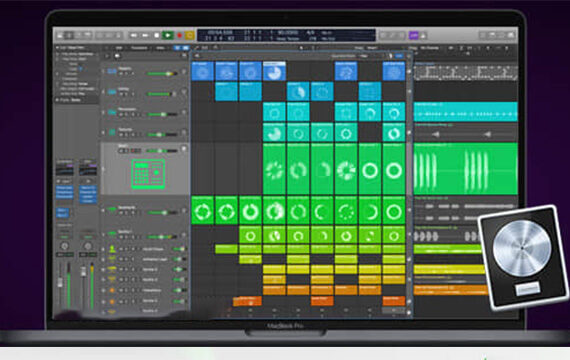Mute the first track
The width and height of the screenshot is (570, 360).
tap(121, 74)
